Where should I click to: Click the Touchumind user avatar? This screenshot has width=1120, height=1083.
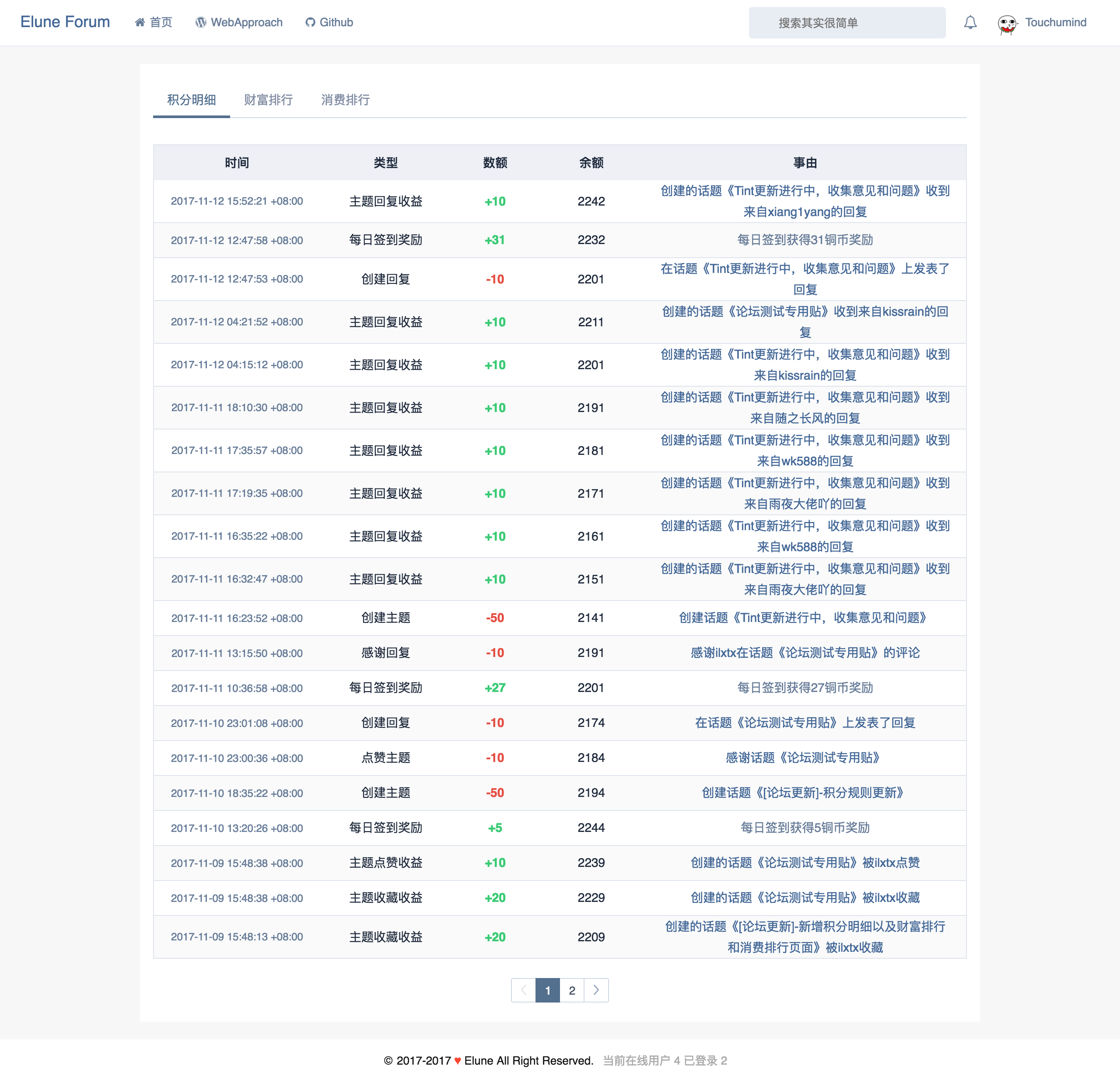pyautogui.click(x=1007, y=24)
